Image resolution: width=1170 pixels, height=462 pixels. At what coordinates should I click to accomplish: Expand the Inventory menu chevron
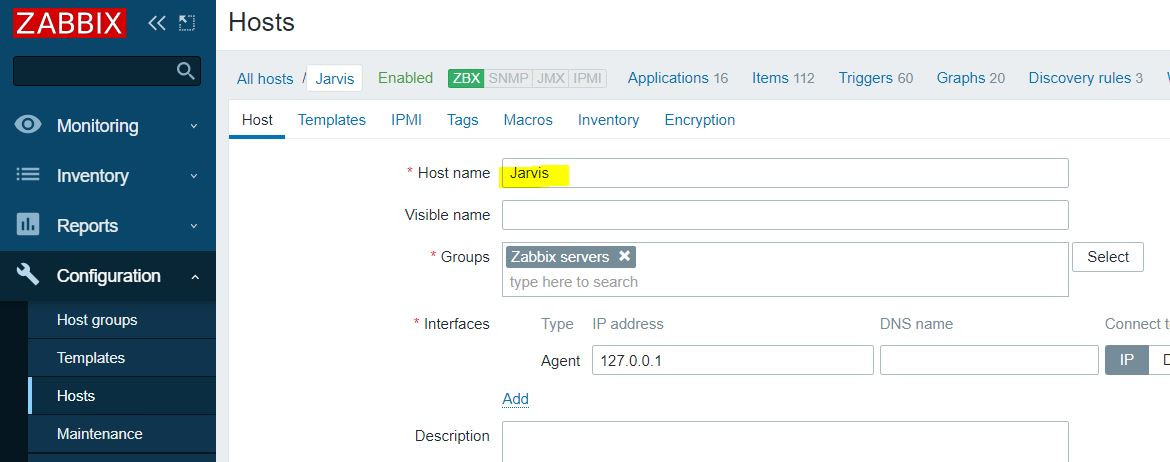(194, 176)
